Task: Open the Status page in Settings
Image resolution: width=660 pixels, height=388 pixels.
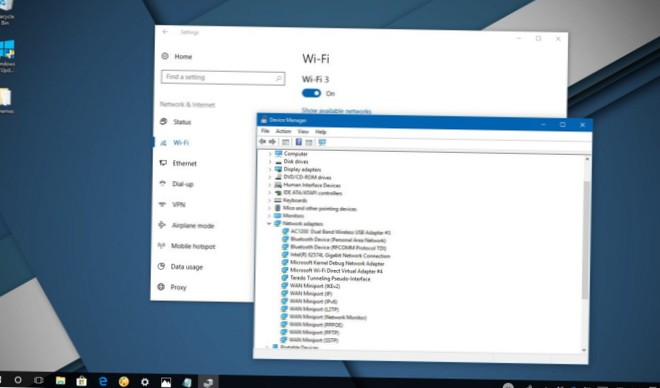Action: coord(176,122)
